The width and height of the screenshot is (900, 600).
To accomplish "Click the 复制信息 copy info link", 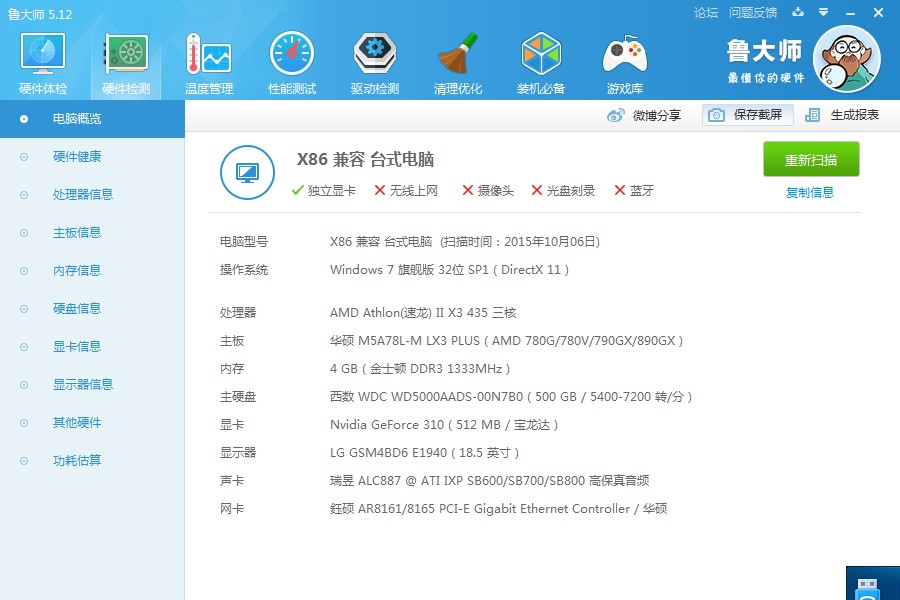I will coord(810,193).
